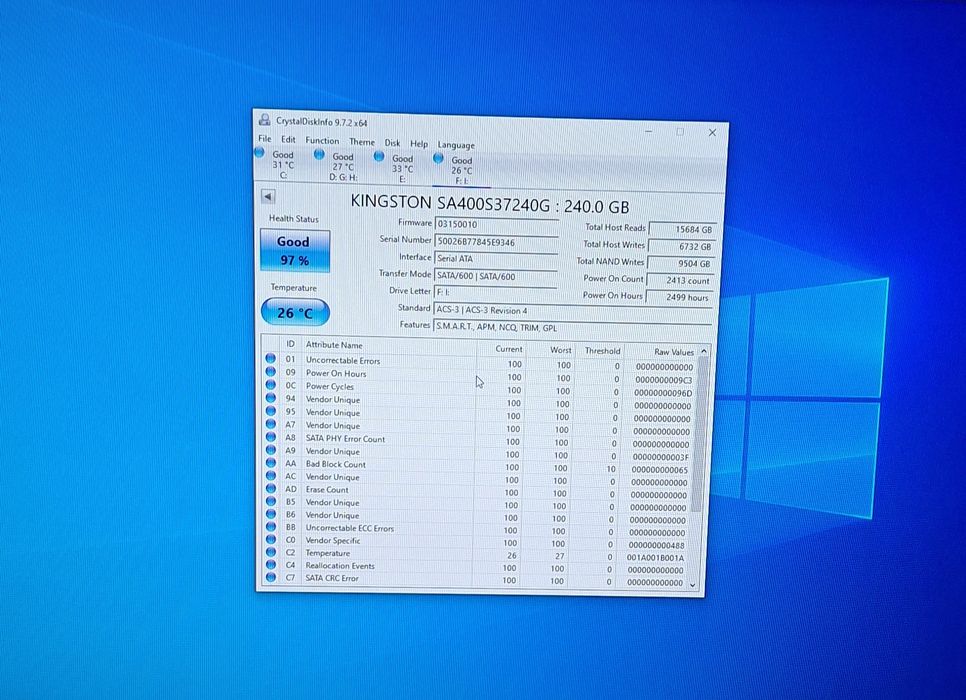Click the Transfer Mode field
The height and width of the screenshot is (700, 966).
(x=495, y=276)
